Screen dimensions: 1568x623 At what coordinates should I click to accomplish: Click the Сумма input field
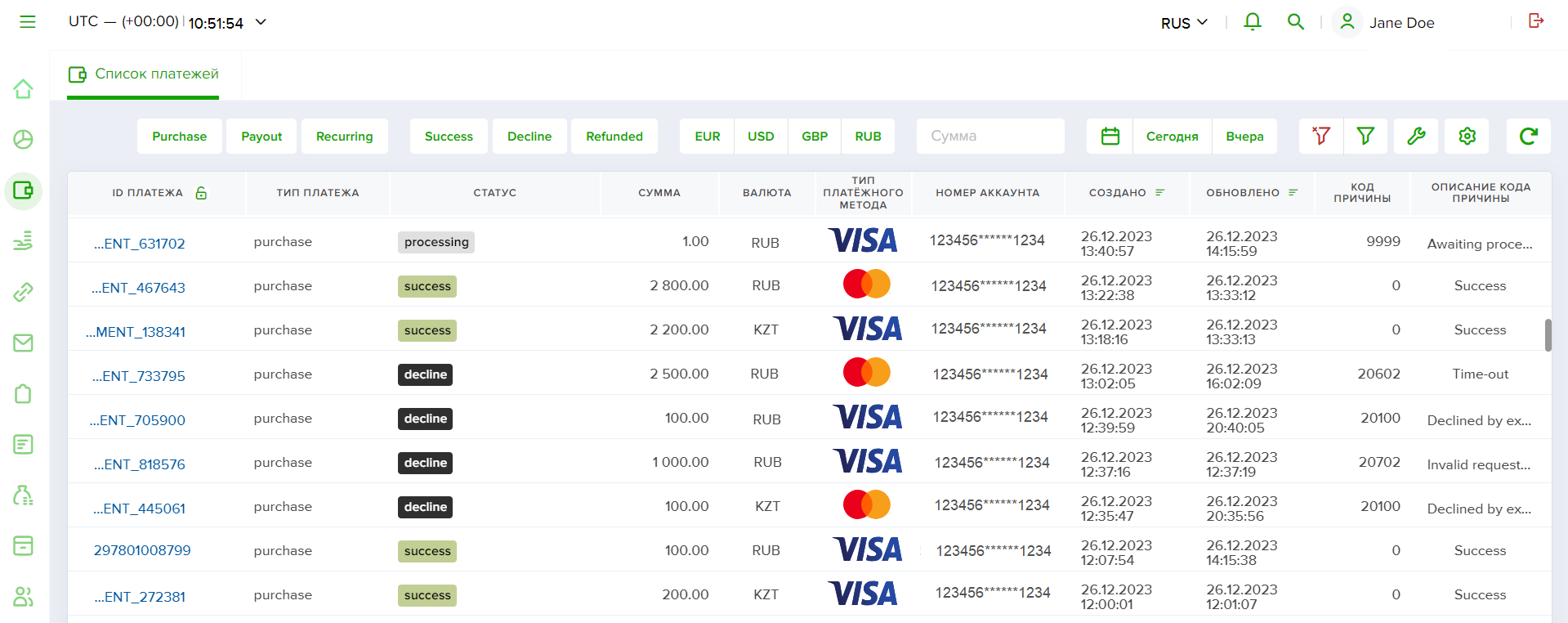(990, 136)
